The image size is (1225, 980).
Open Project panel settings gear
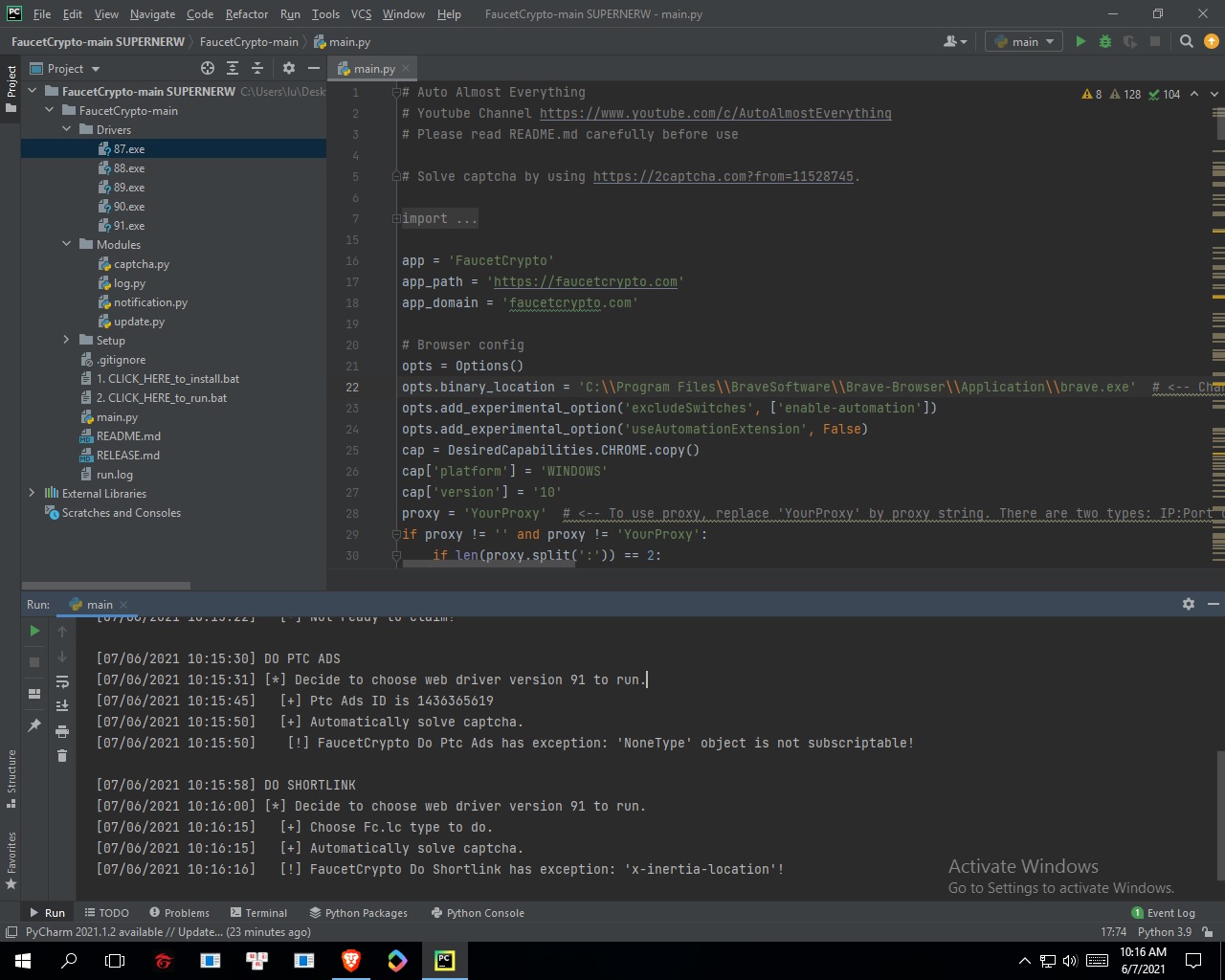point(288,68)
